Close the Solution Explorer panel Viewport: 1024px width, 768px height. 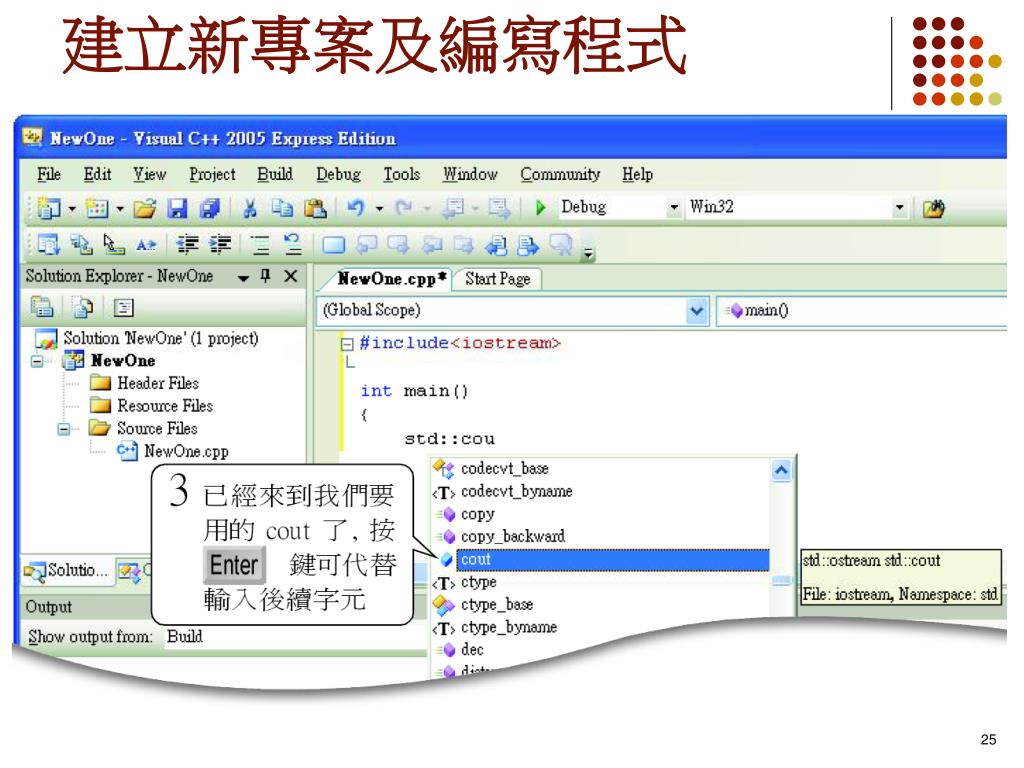(x=291, y=276)
